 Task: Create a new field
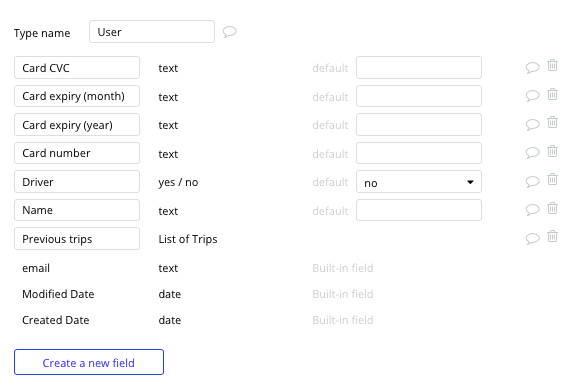coord(89,362)
